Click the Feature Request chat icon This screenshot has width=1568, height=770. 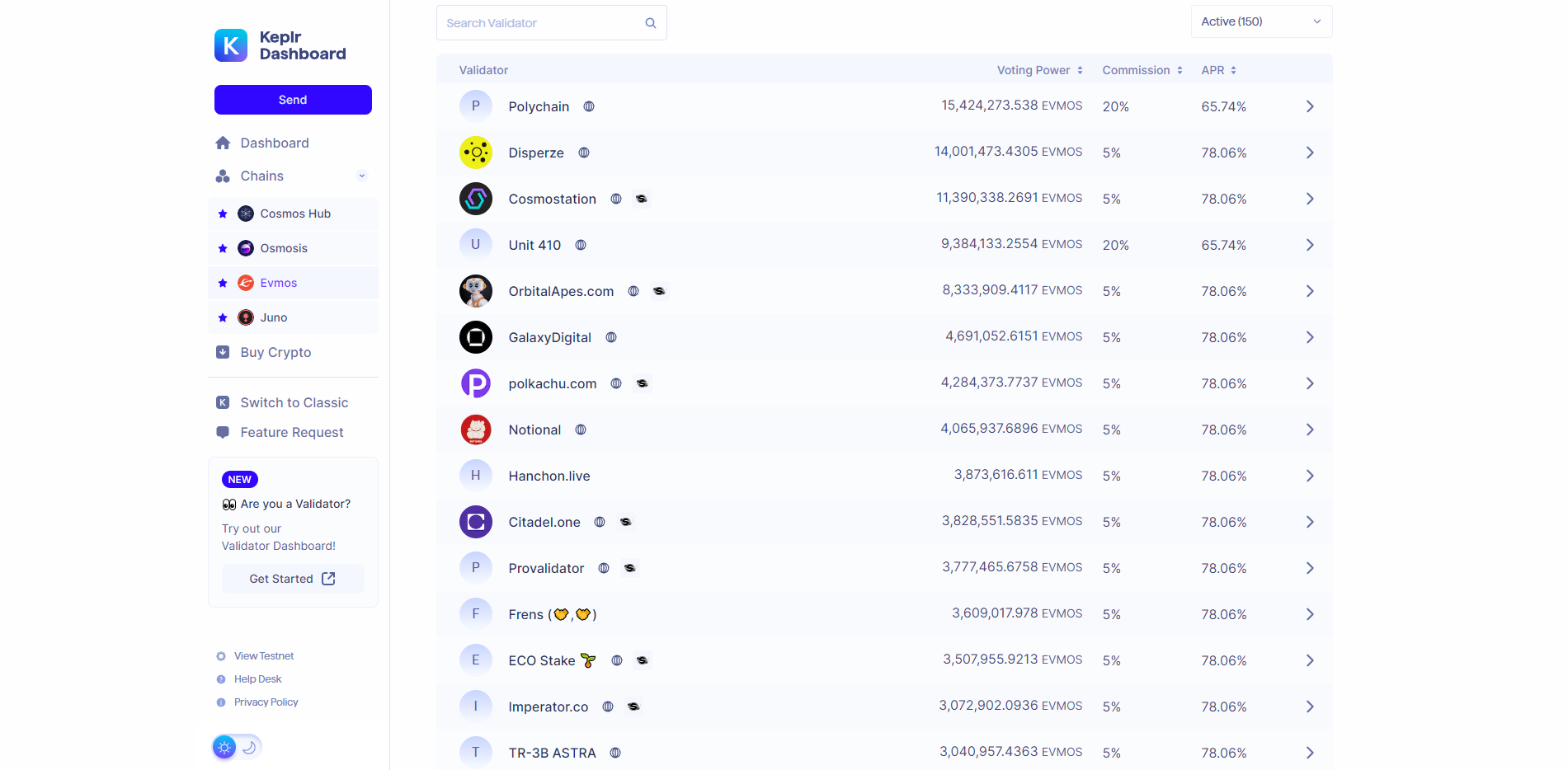click(x=223, y=432)
